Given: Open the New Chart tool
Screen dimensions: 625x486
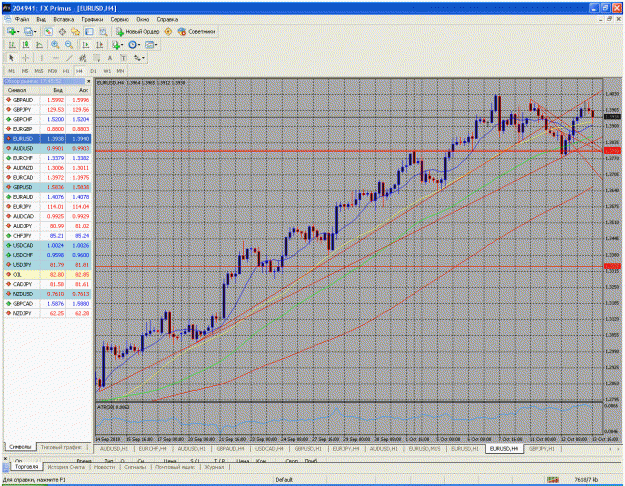Looking at the screenshot, I should click(11, 31).
